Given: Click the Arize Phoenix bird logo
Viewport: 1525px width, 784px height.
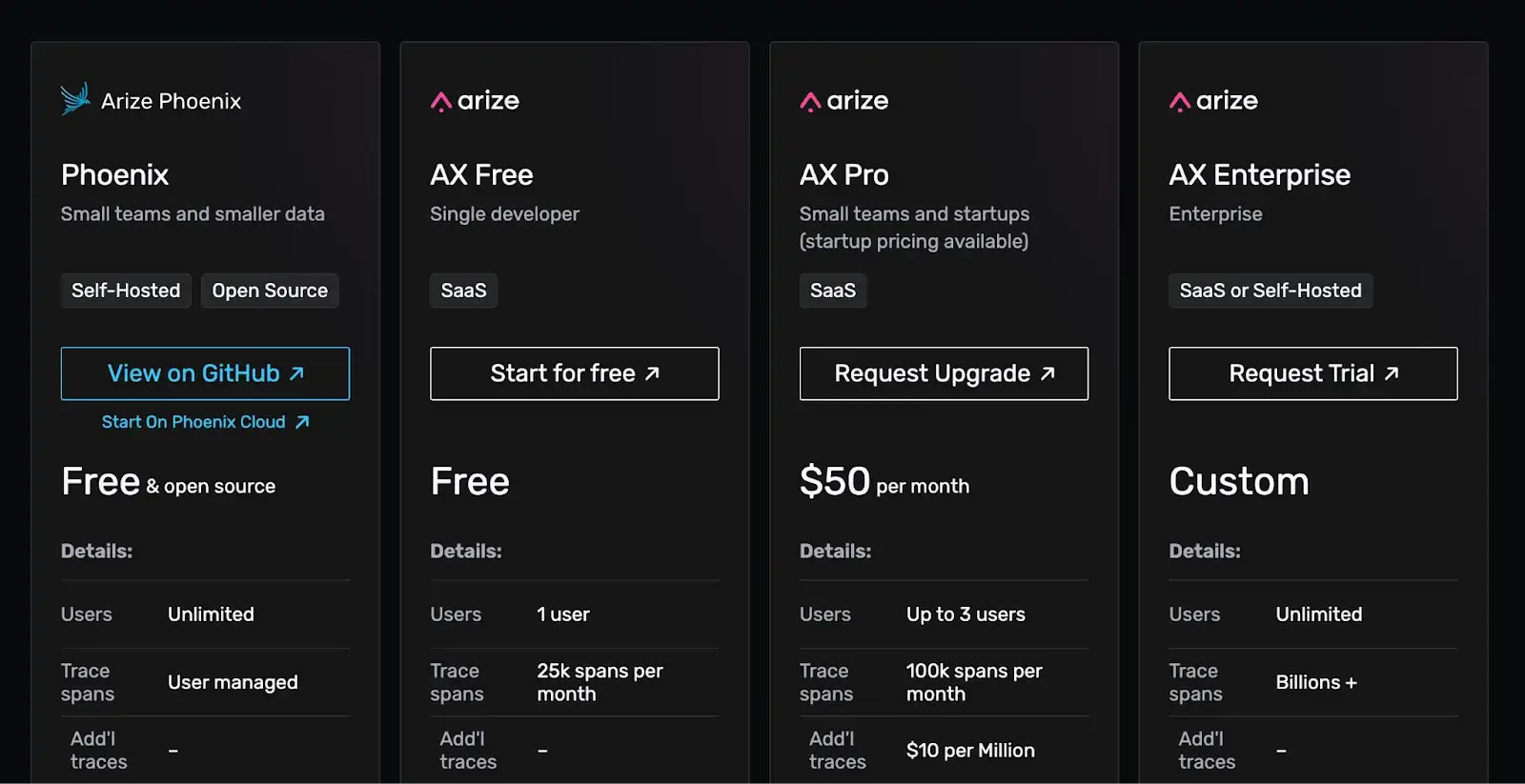Looking at the screenshot, I should point(75,99).
